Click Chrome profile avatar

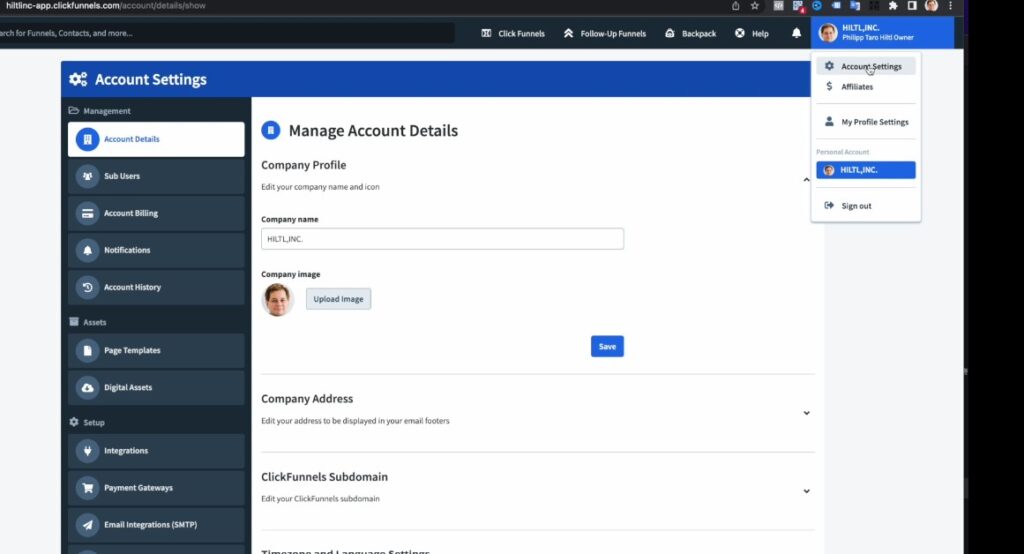click(x=931, y=6)
